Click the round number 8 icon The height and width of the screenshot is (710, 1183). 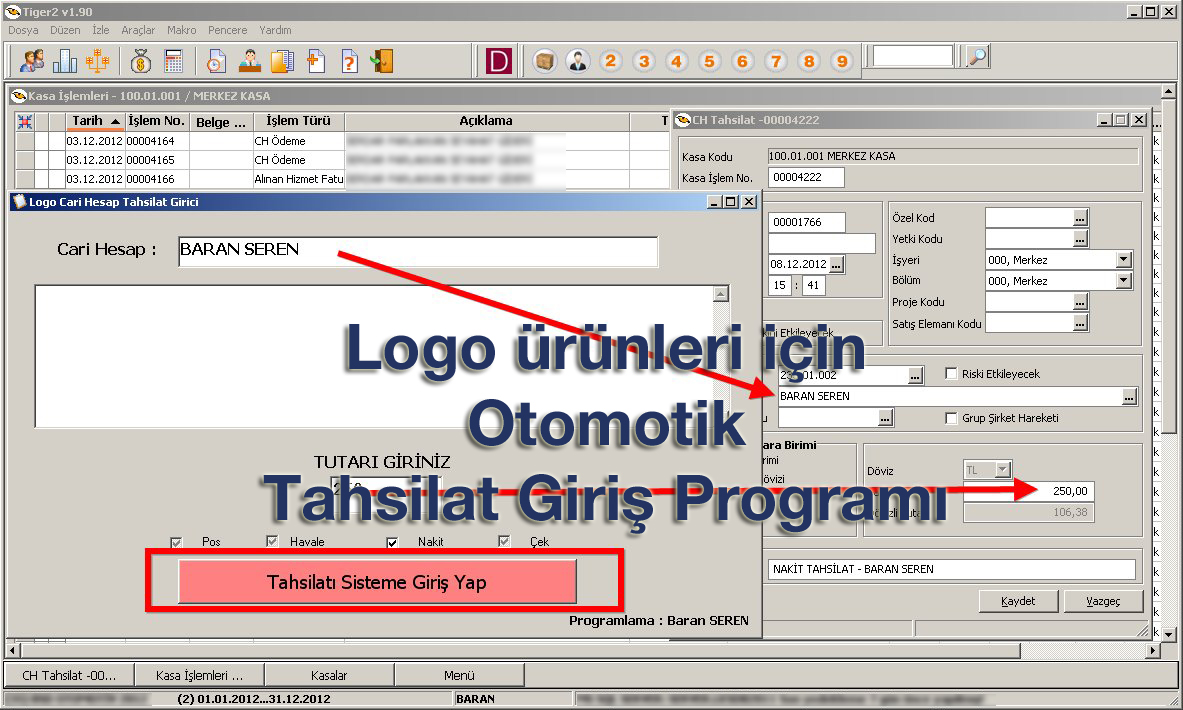(809, 61)
